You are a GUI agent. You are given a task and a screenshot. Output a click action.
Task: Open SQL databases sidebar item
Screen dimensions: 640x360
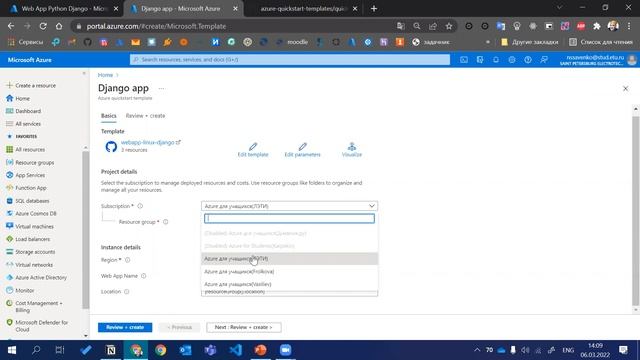(28, 201)
